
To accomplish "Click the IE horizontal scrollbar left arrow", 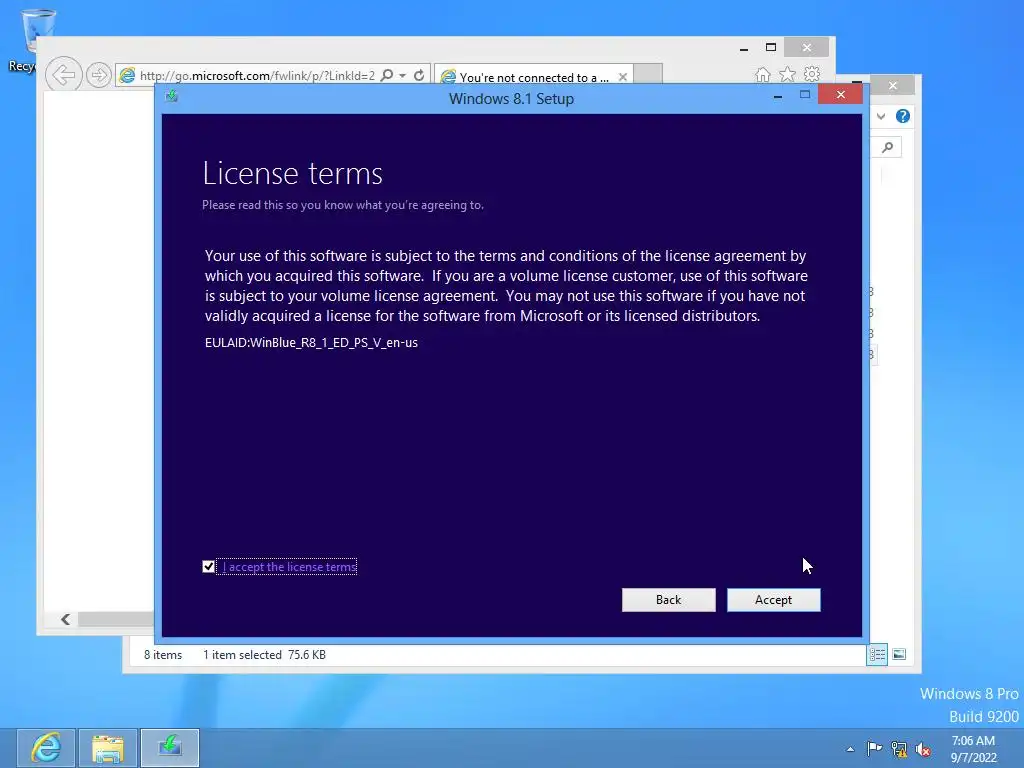I will [x=65, y=619].
